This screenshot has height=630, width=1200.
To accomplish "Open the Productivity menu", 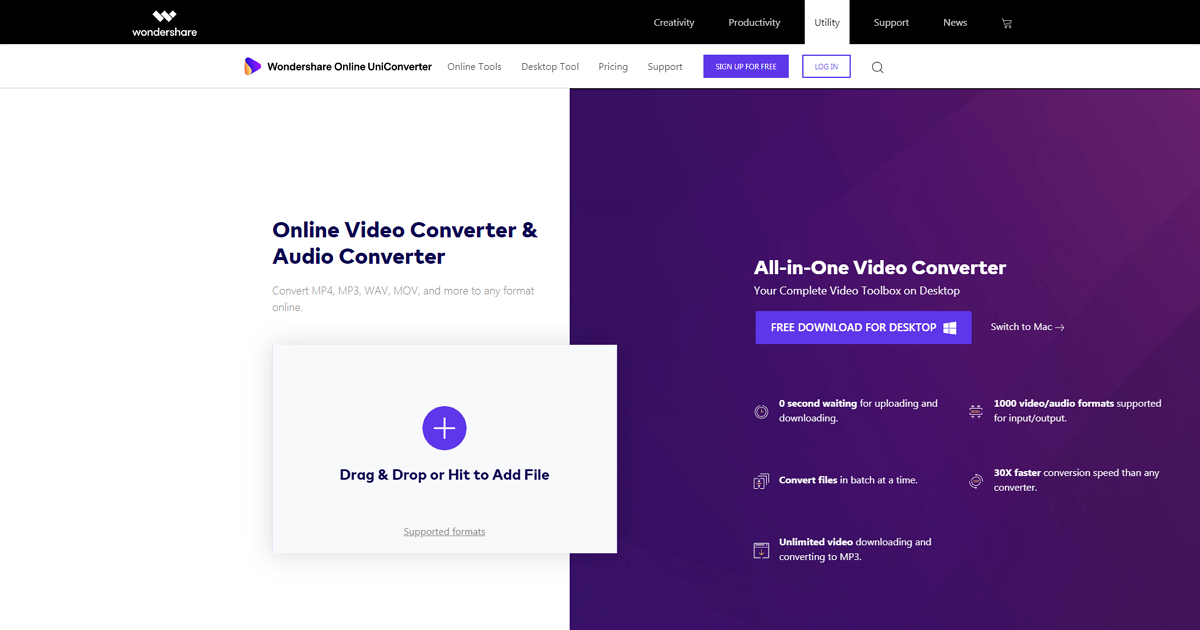I will [x=754, y=22].
